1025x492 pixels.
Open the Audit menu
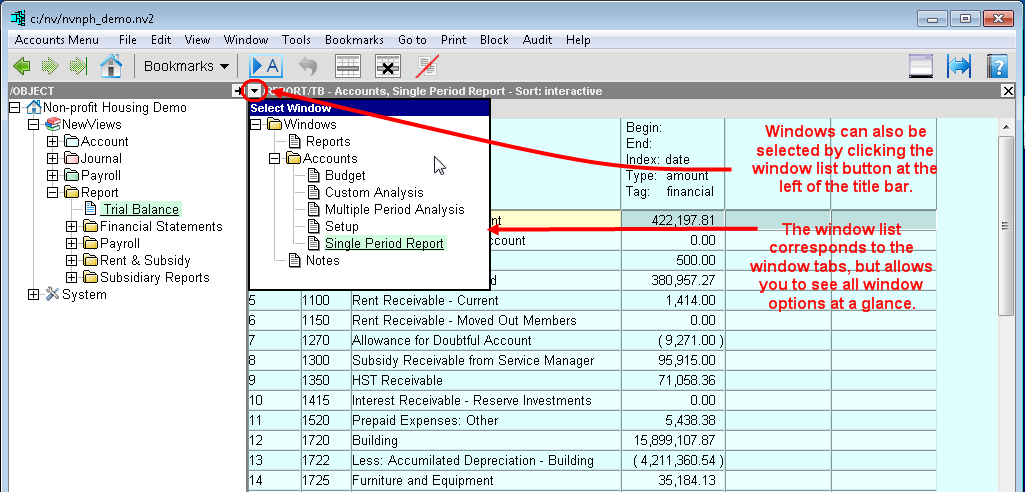(537, 40)
